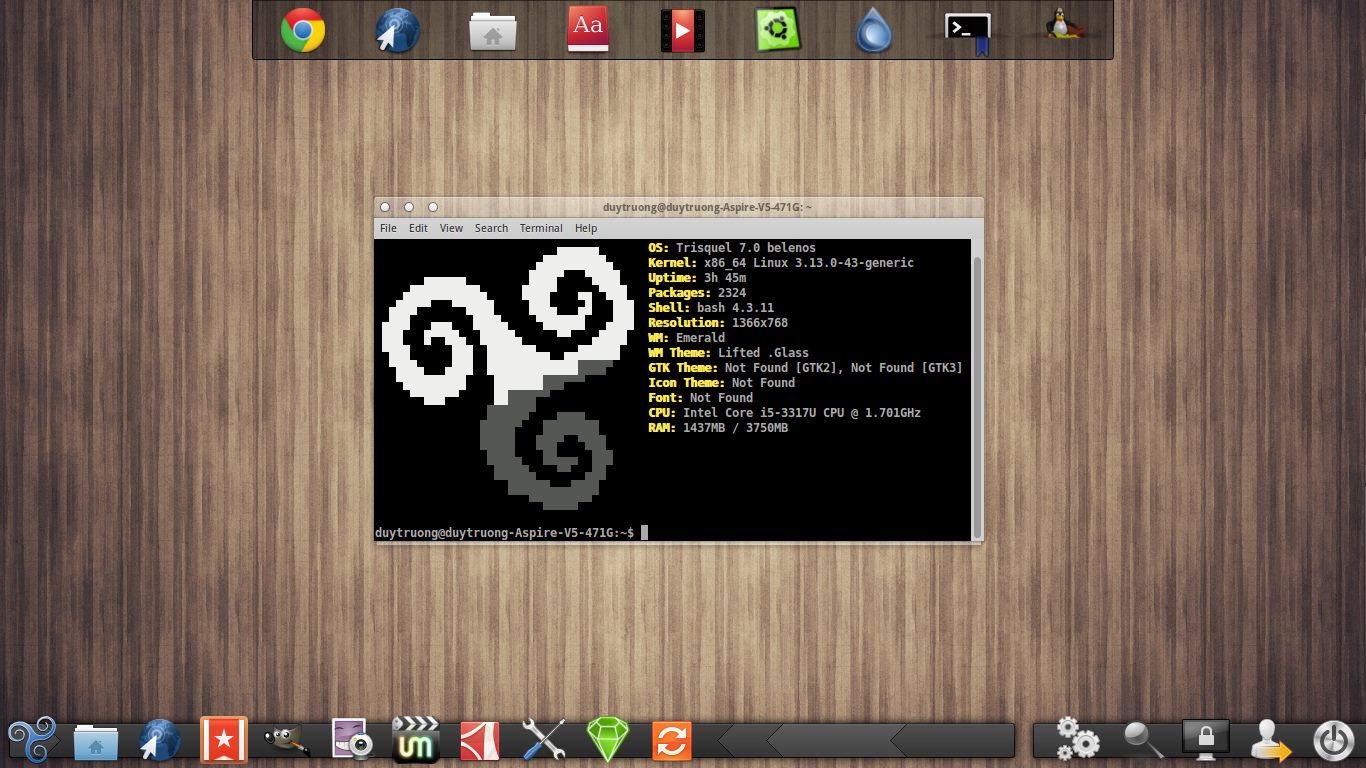Open the grey Home folder in top dock
1366x768 pixels.
(x=492, y=31)
